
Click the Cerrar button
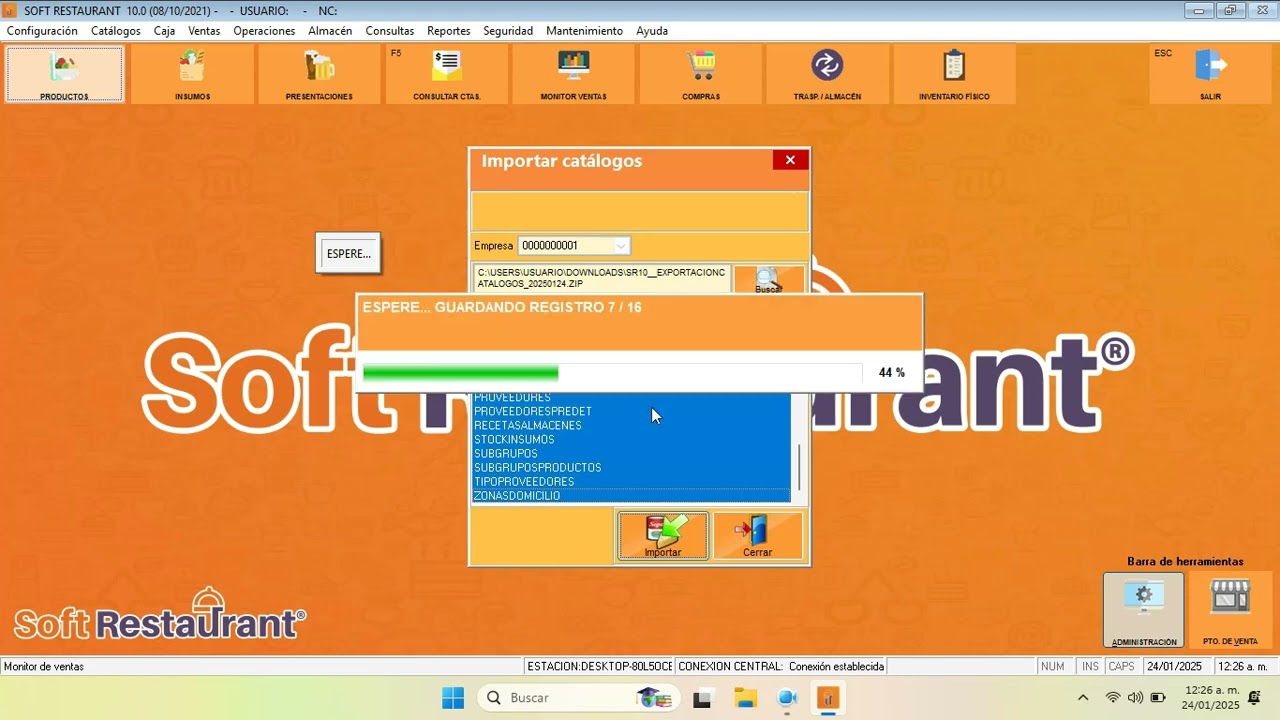coord(757,536)
